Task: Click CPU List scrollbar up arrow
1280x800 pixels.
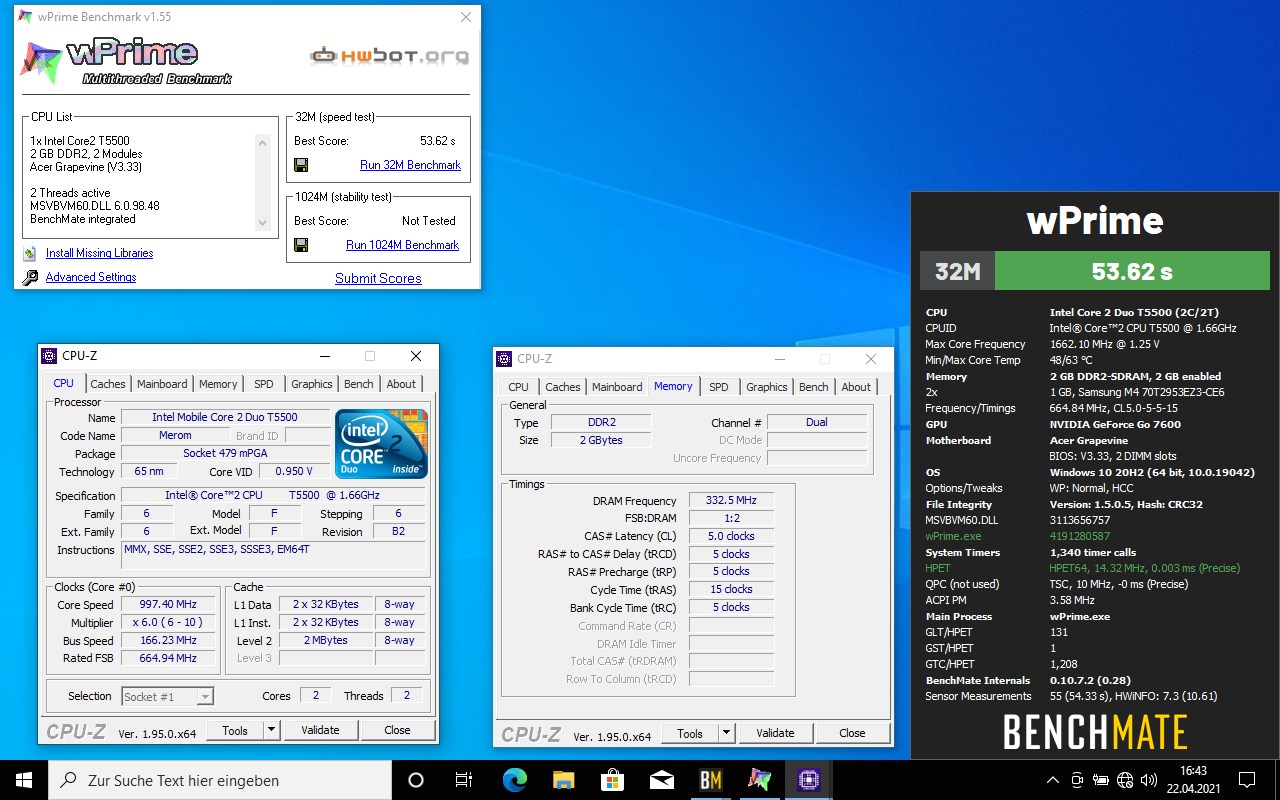Action: click(x=263, y=143)
